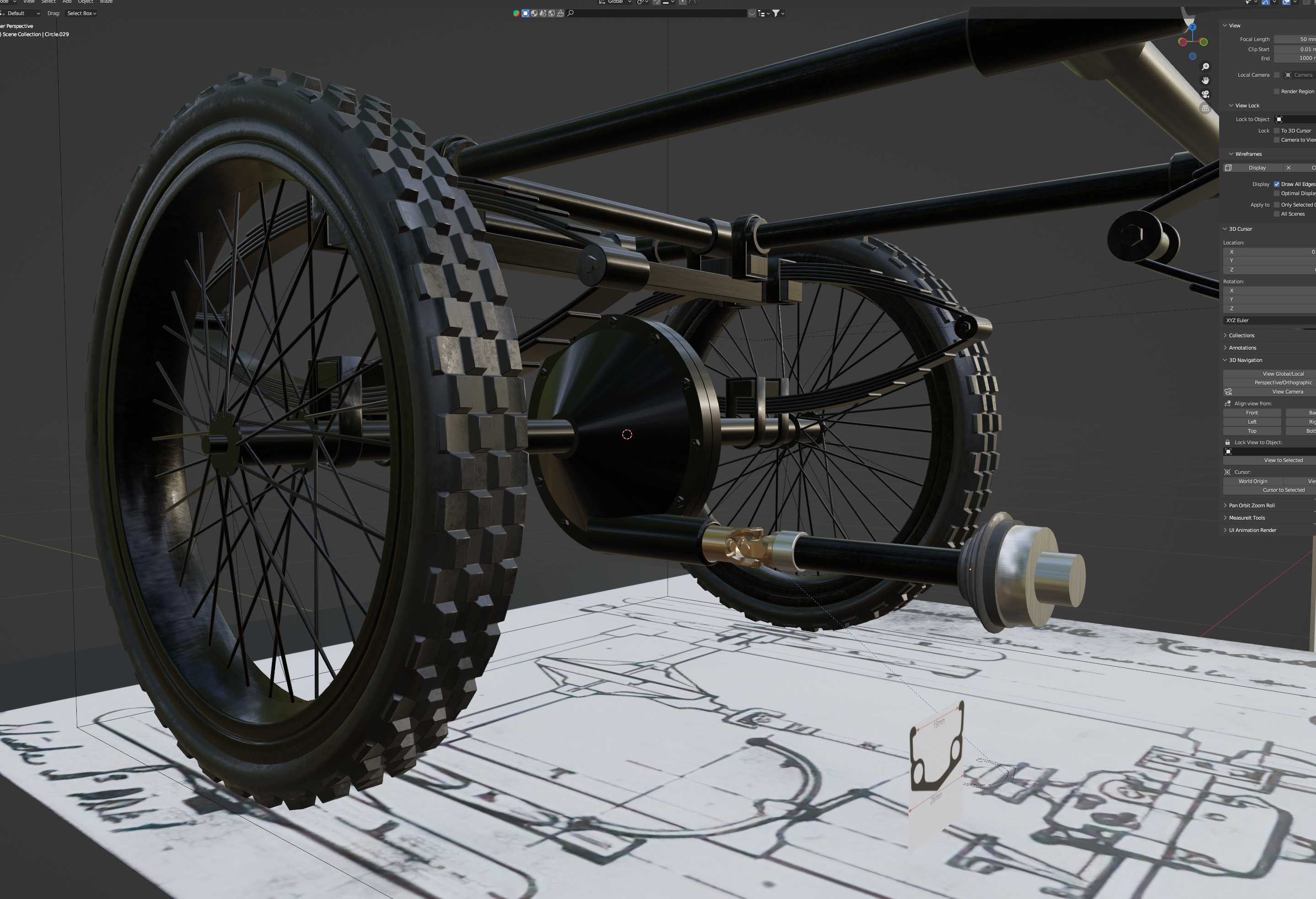This screenshot has height=899, width=1316.
Task: Enable Lock To 3D Cursor checkbox
Action: [1276, 131]
